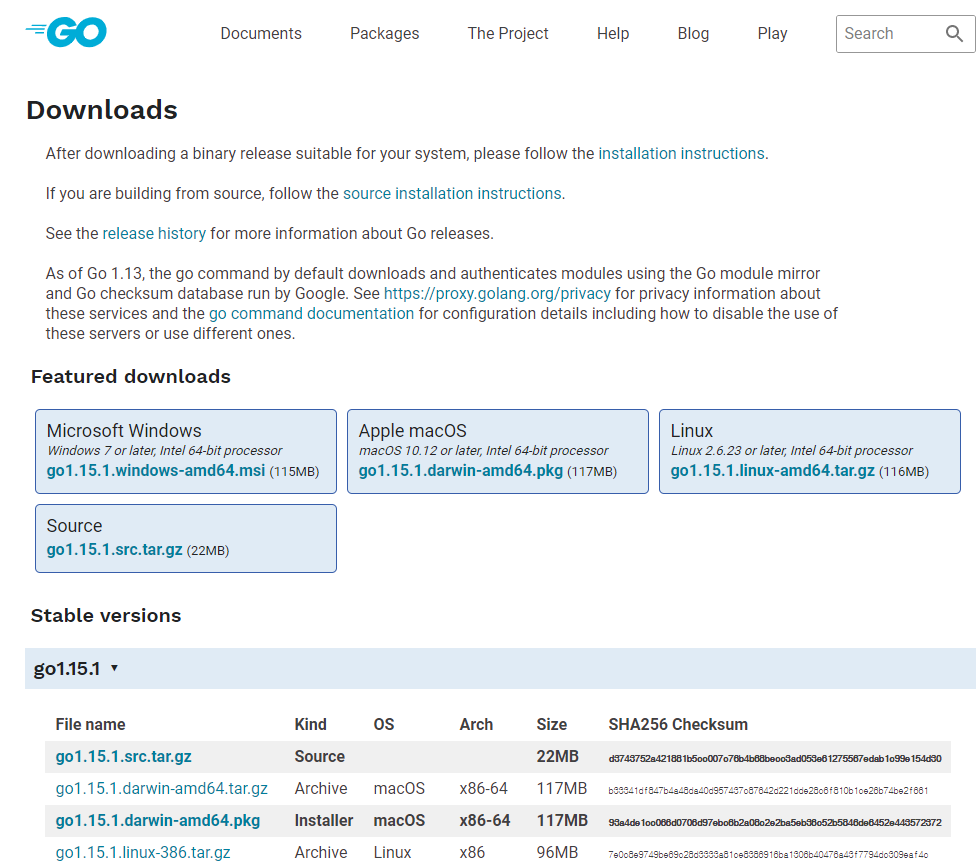Click the Downloads page heading
The width and height of the screenshot is (980, 866).
point(102,110)
